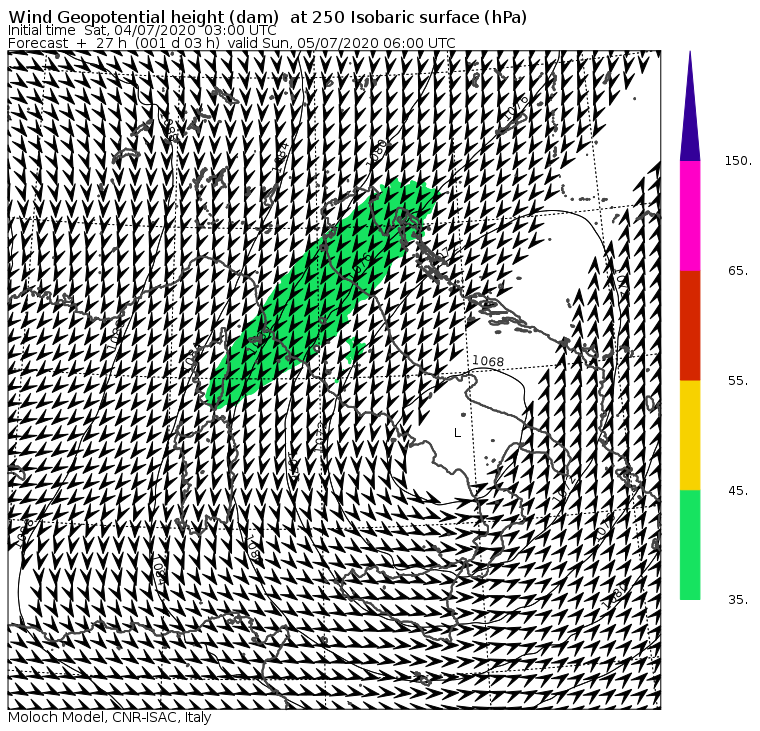
Task: Click the 1068 contour label on the map
Action: [x=488, y=361]
